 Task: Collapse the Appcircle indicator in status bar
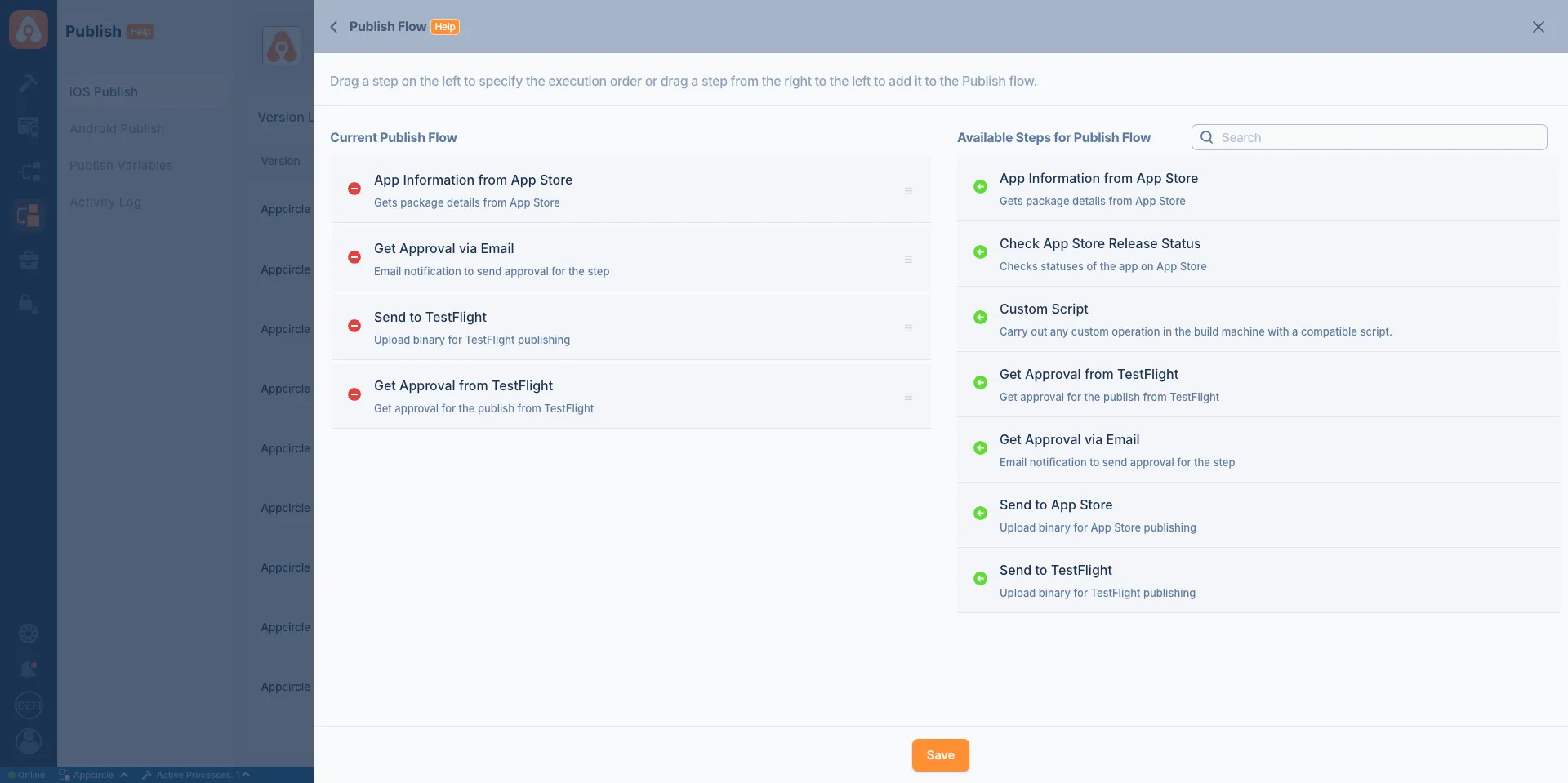124,775
